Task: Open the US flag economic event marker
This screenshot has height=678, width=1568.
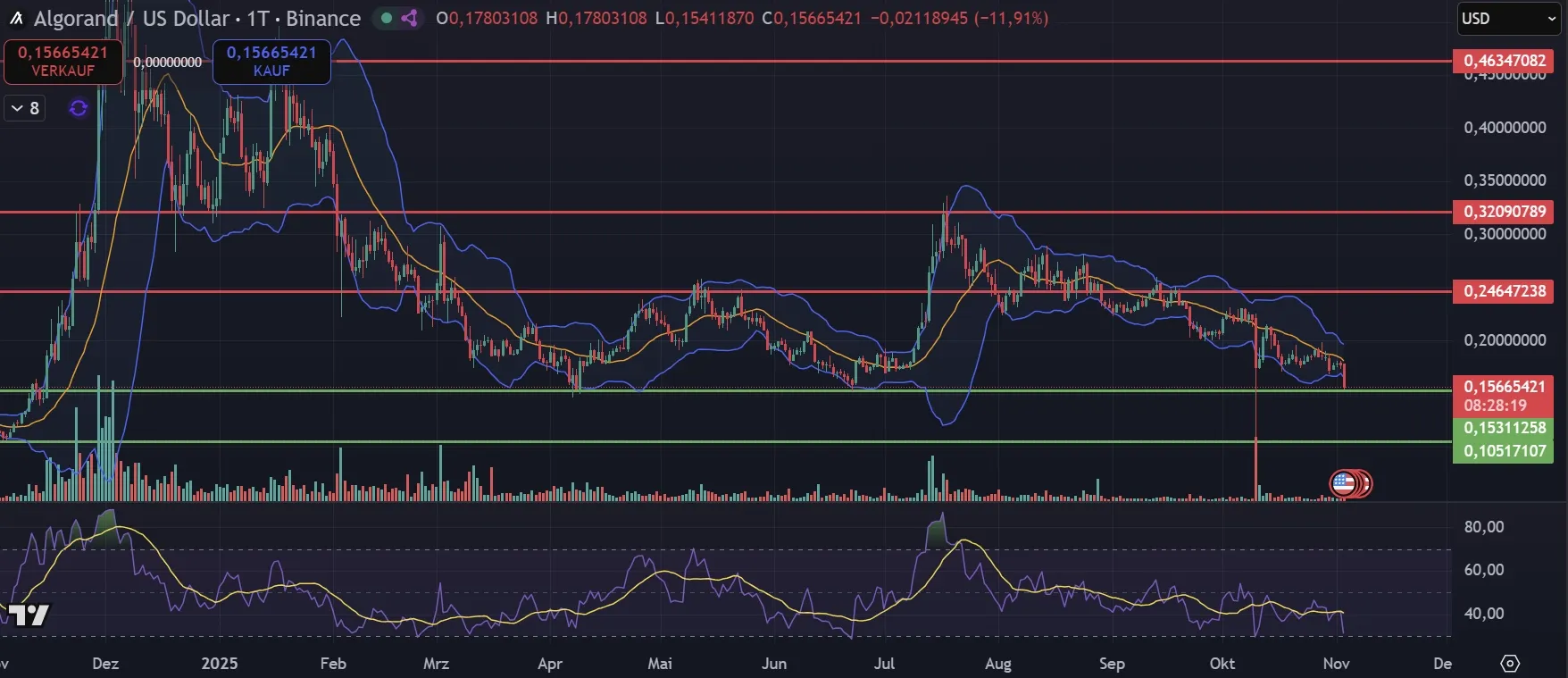Action: 1343,483
